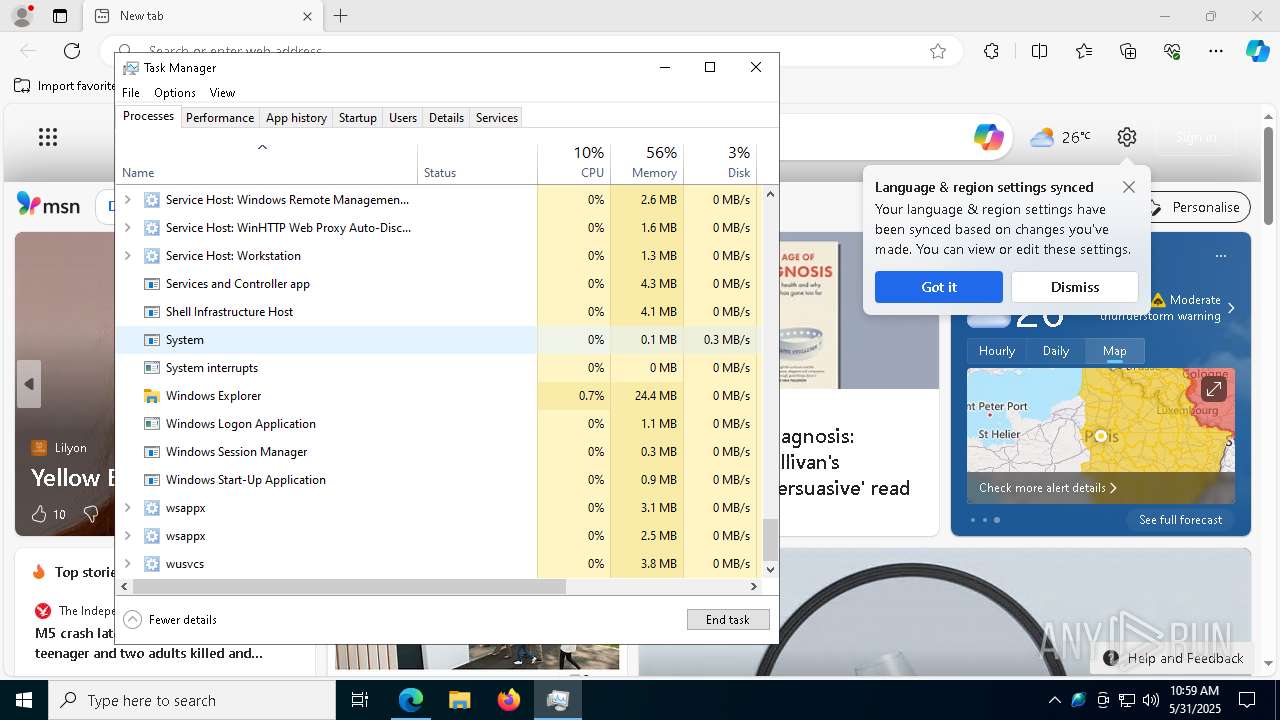The width and height of the screenshot is (1280, 720).
Task: Switch to the Performance tab
Action: (220, 118)
